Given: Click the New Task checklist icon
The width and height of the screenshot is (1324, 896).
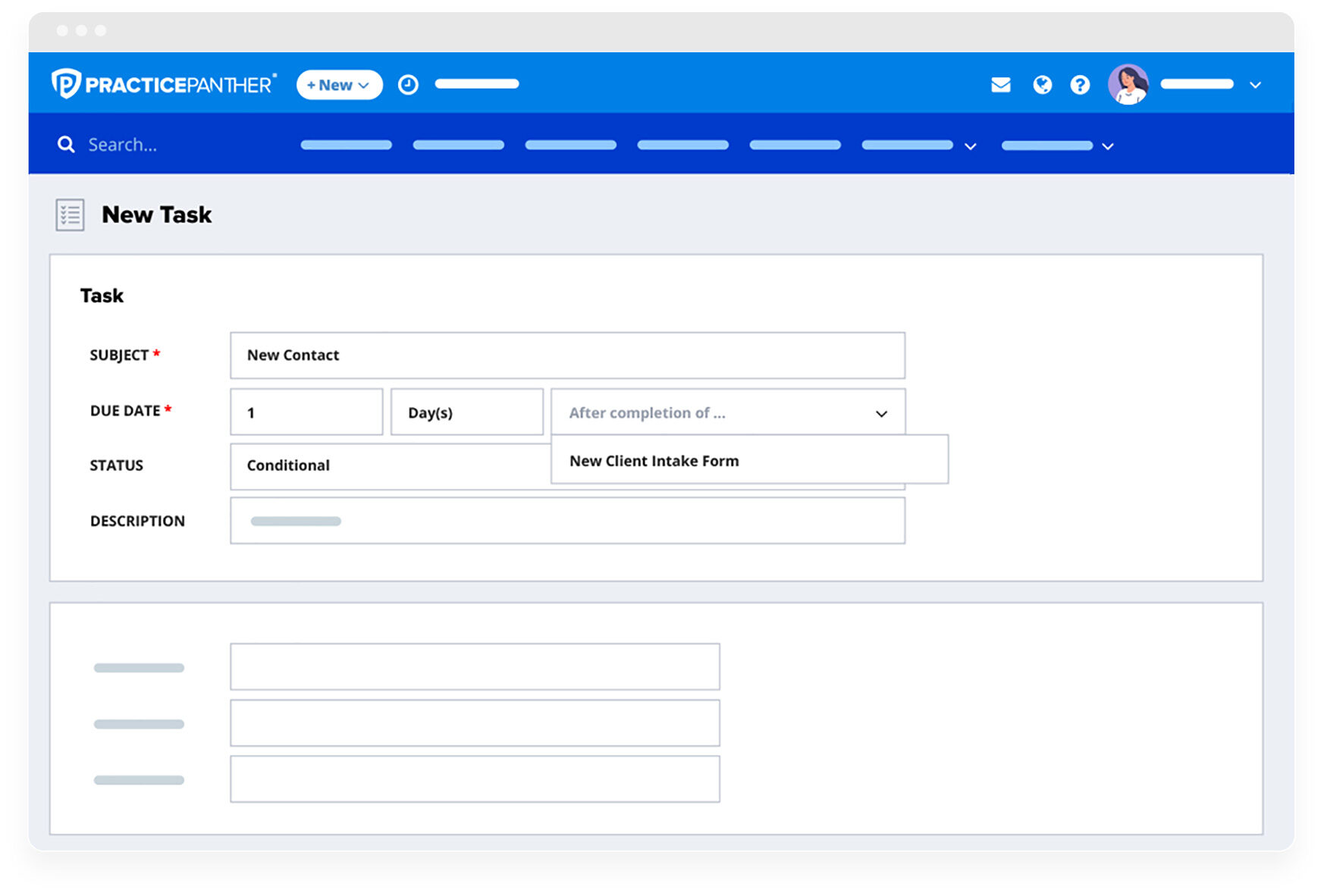Looking at the screenshot, I should (69, 215).
